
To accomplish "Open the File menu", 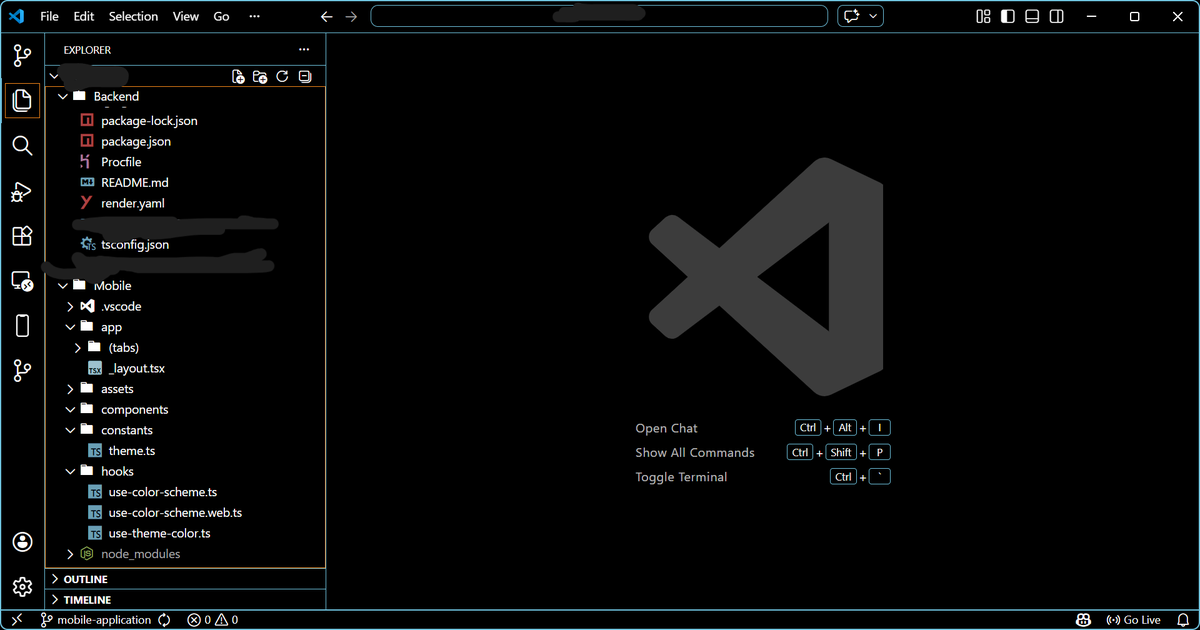I will 49,16.
